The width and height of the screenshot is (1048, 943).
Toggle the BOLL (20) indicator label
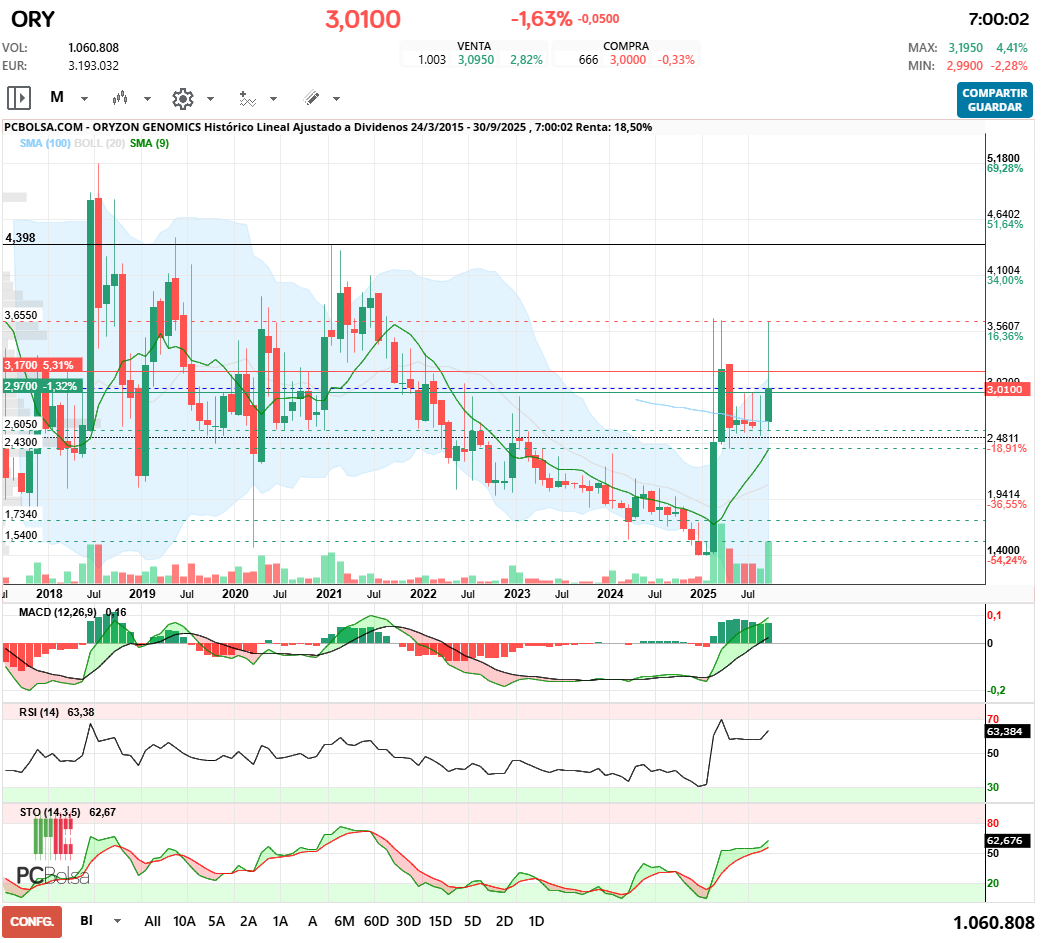coord(100,143)
